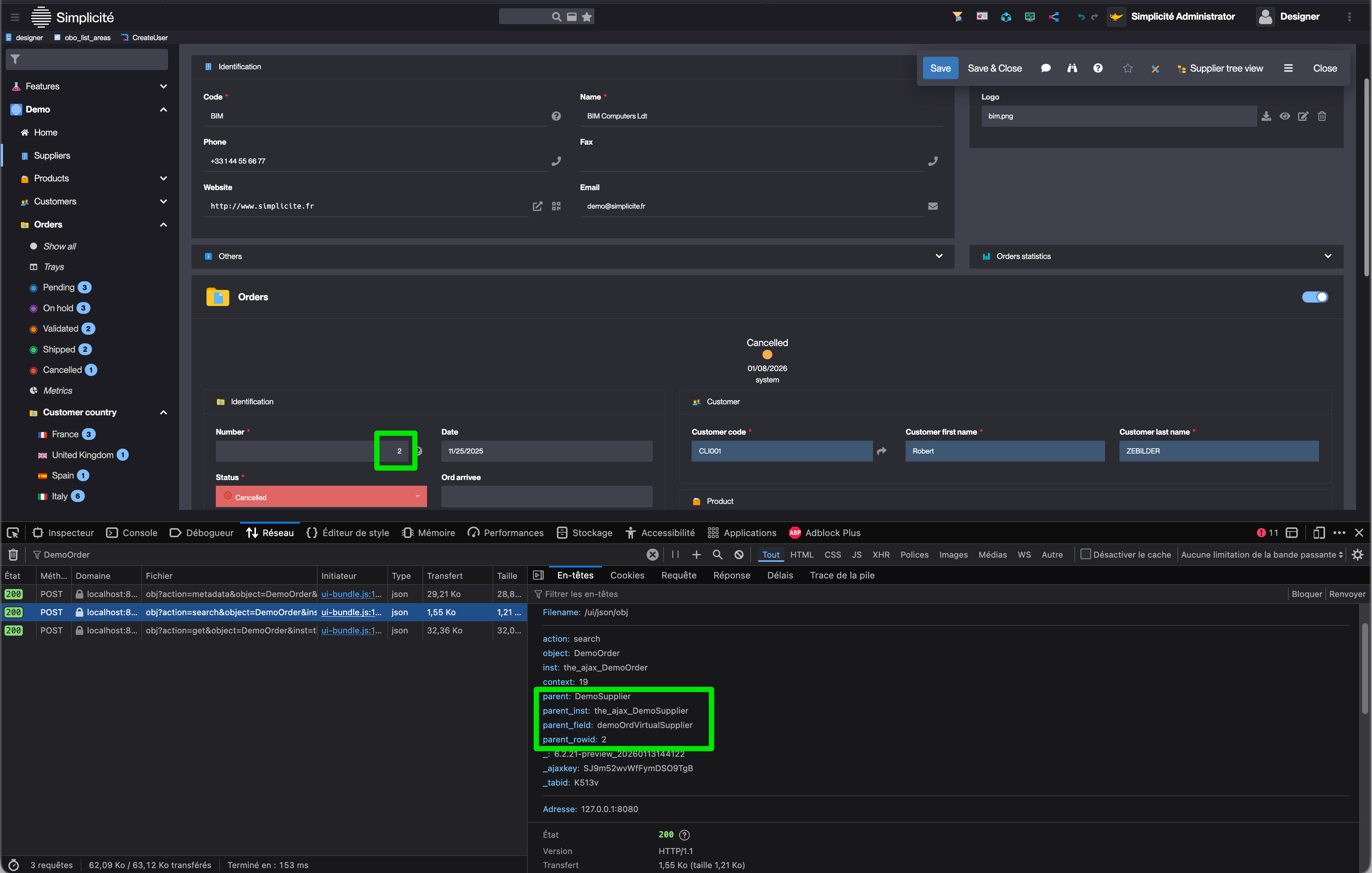This screenshot has height=873, width=1372.
Task: Toggle the Orders panel switch
Action: pos(1314,297)
